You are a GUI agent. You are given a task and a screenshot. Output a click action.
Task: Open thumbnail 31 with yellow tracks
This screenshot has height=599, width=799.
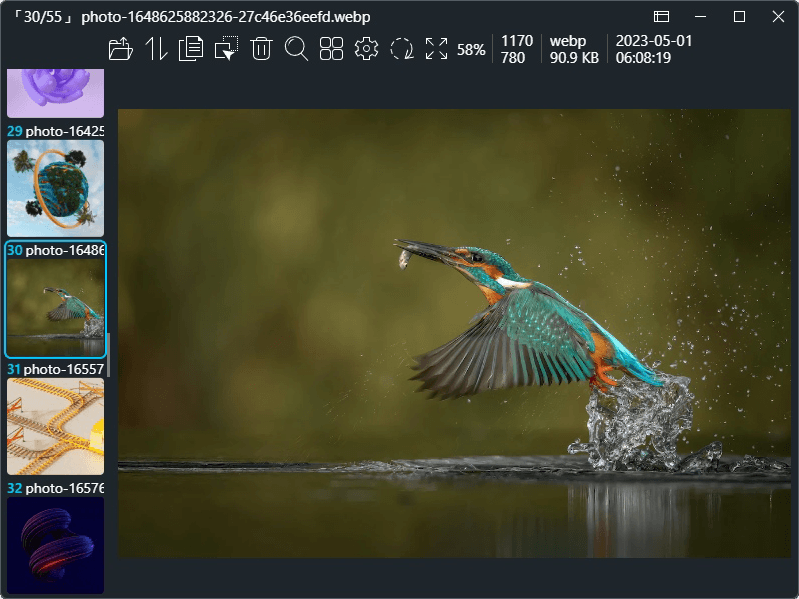click(x=55, y=426)
